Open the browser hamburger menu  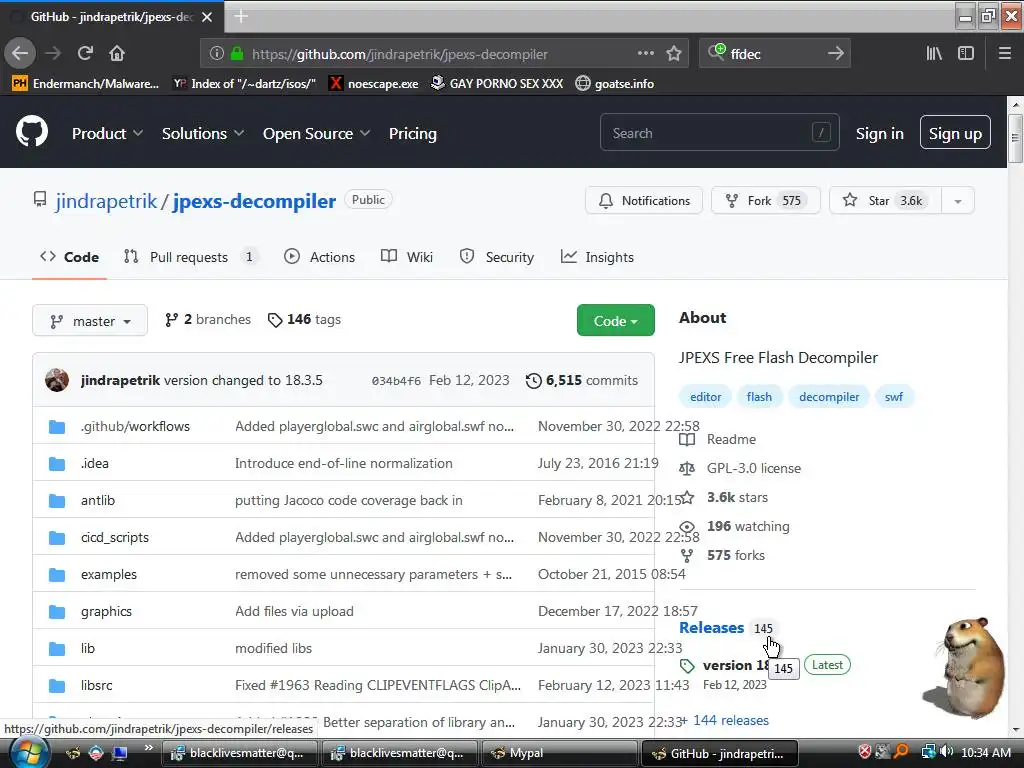click(x=1004, y=54)
